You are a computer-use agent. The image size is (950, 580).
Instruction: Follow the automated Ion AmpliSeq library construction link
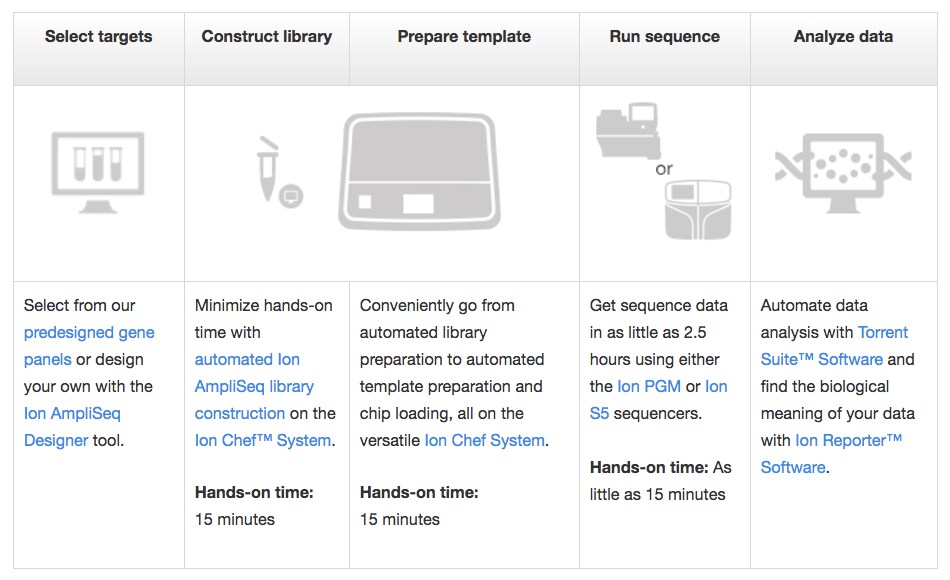254,386
